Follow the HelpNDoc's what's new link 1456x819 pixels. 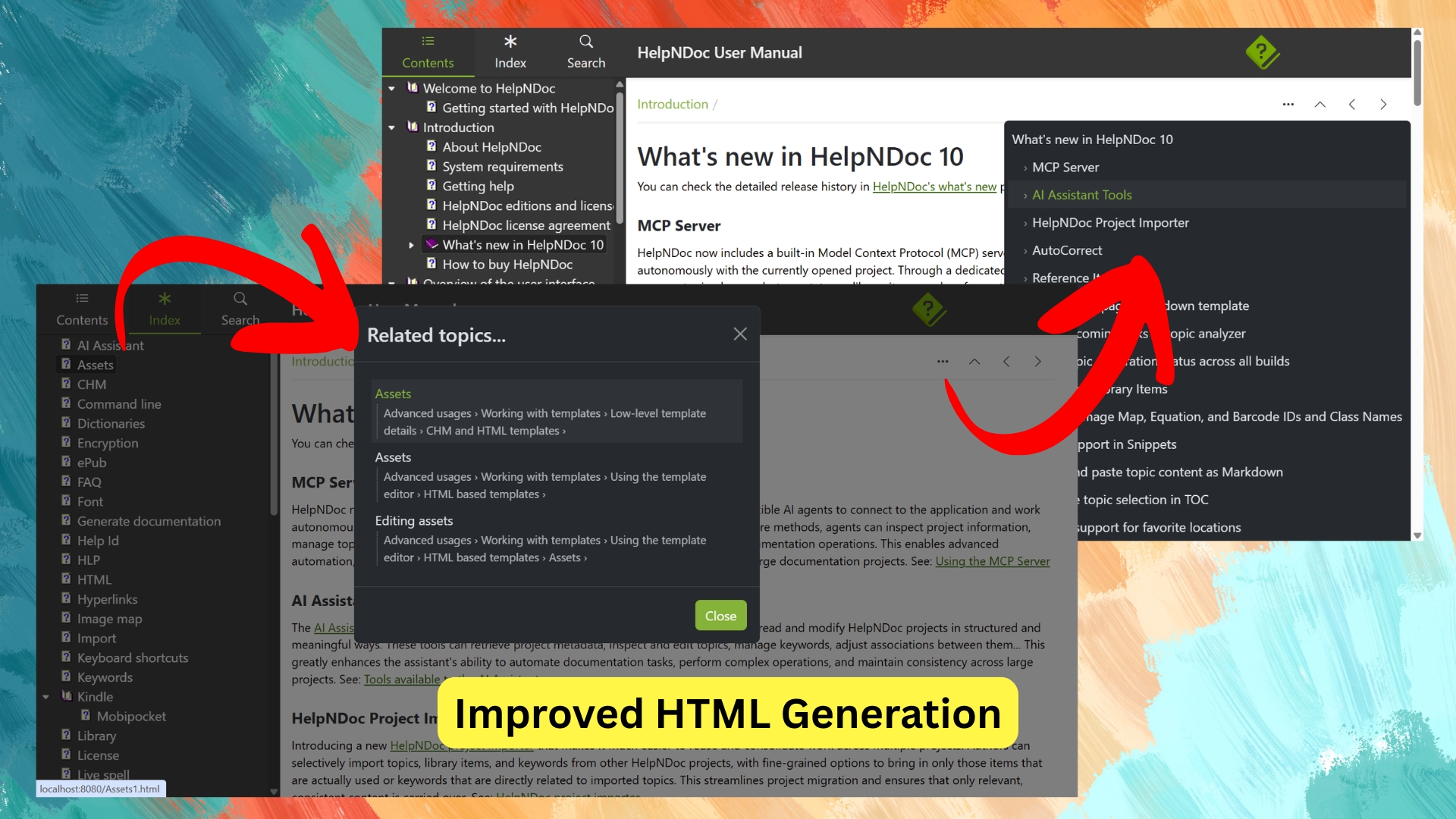pos(934,187)
